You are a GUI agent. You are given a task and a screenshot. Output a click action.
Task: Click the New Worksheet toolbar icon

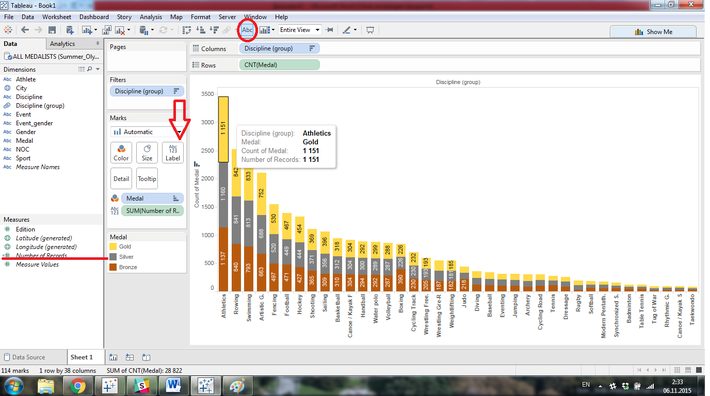coord(86,30)
